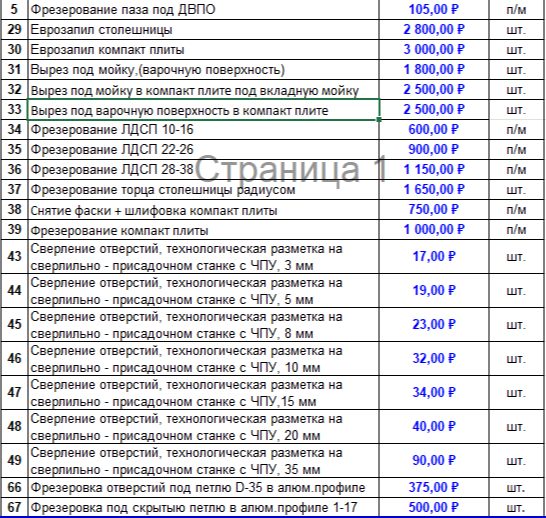Image resolution: width=546 pixels, height=518 pixels.
Task: Click price 90,00 ₽
Action: (434, 461)
